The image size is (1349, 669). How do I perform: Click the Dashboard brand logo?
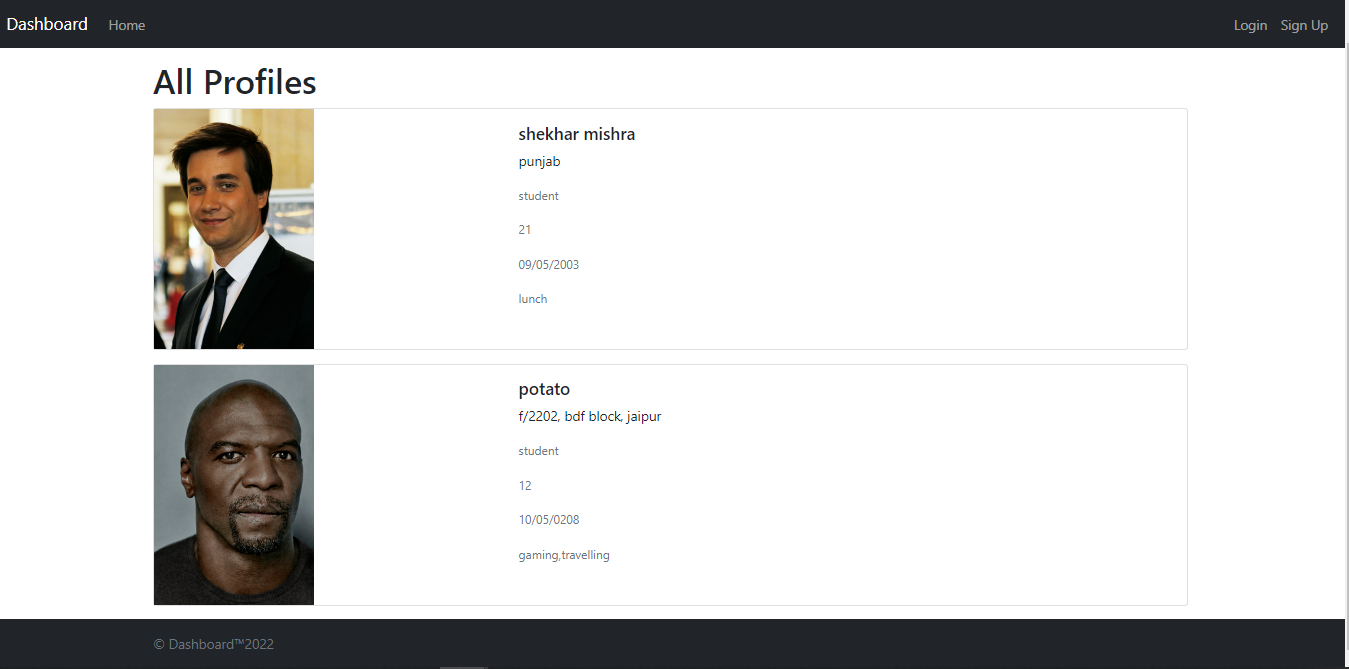click(x=46, y=24)
